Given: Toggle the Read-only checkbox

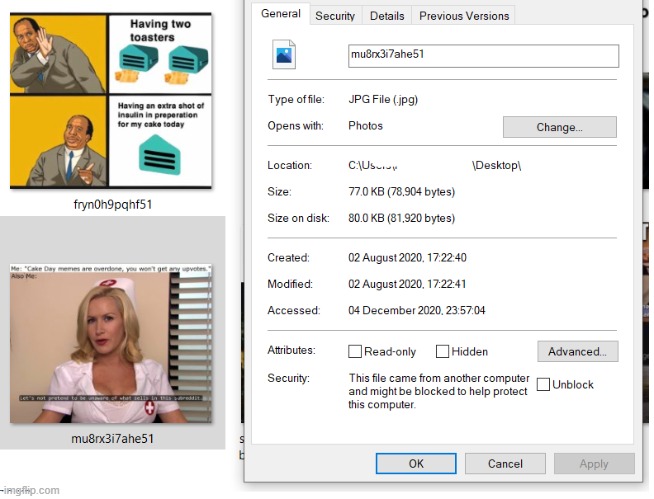Looking at the screenshot, I should (355, 351).
